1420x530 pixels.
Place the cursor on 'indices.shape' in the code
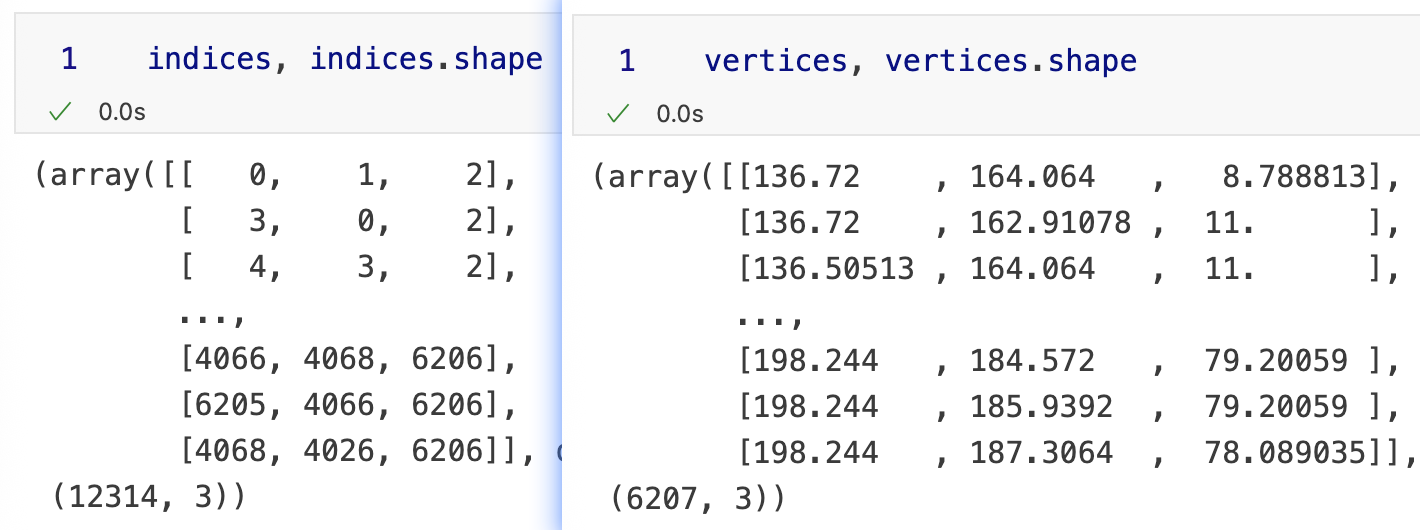tap(426, 60)
